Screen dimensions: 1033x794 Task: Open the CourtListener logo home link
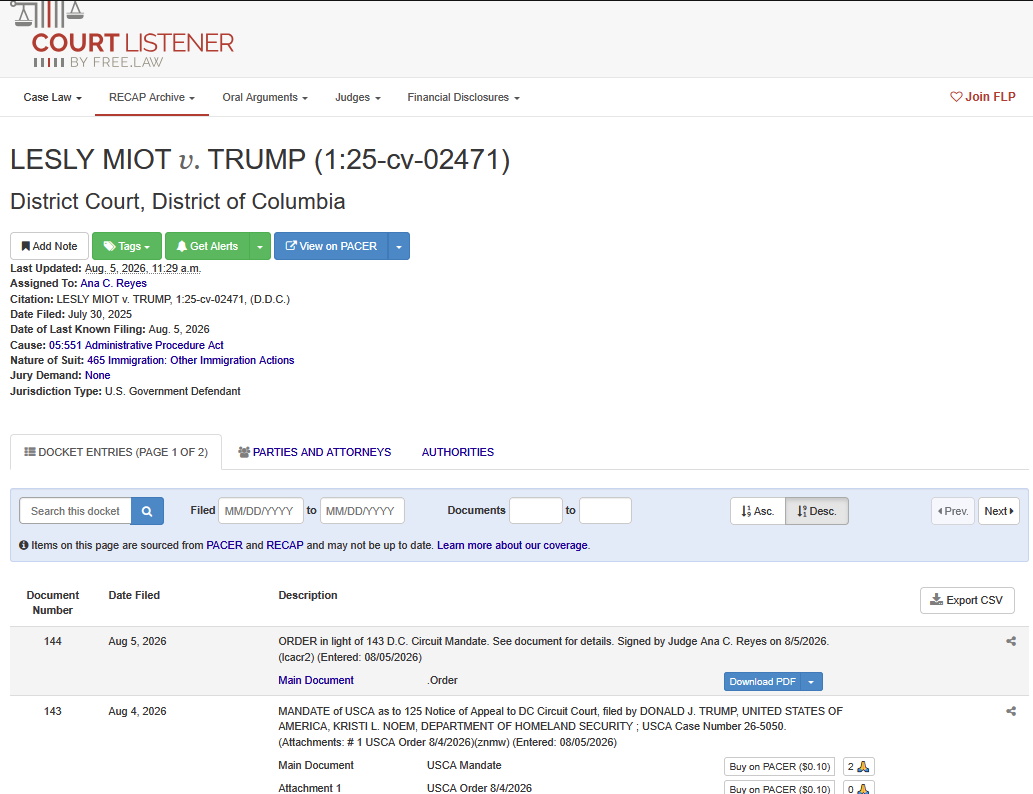tap(123, 34)
